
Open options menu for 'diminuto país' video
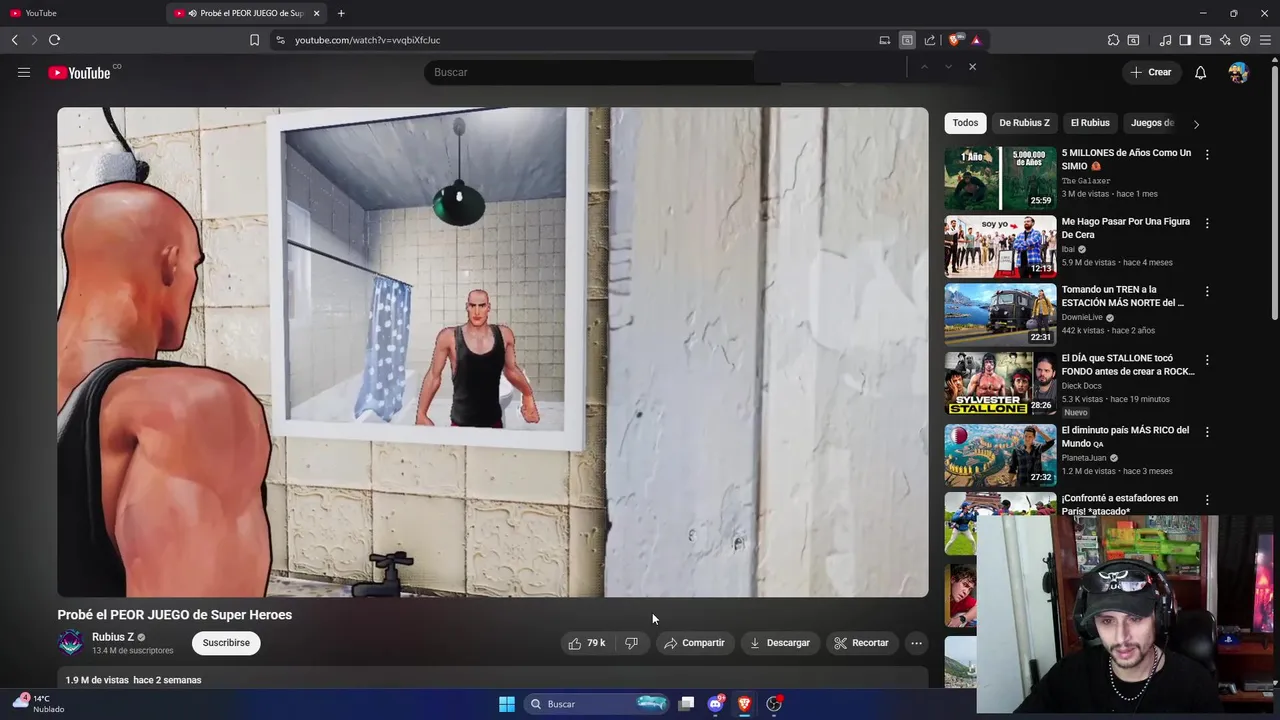coord(1207,432)
